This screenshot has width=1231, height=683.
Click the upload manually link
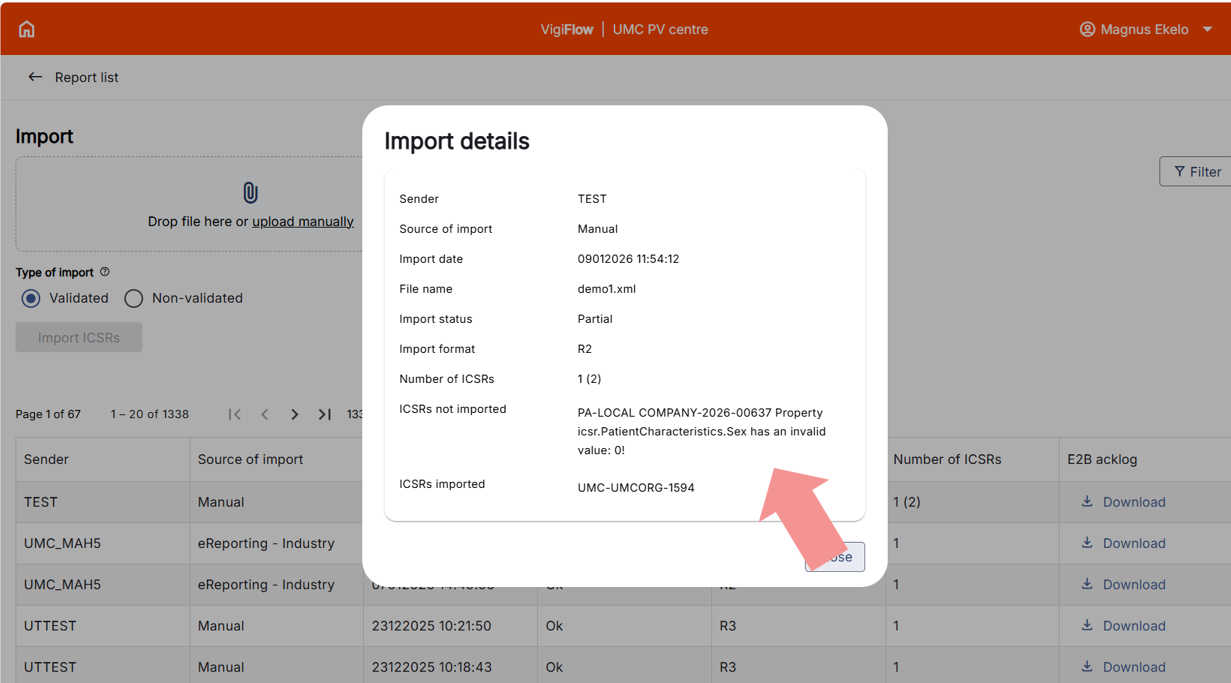pos(302,221)
